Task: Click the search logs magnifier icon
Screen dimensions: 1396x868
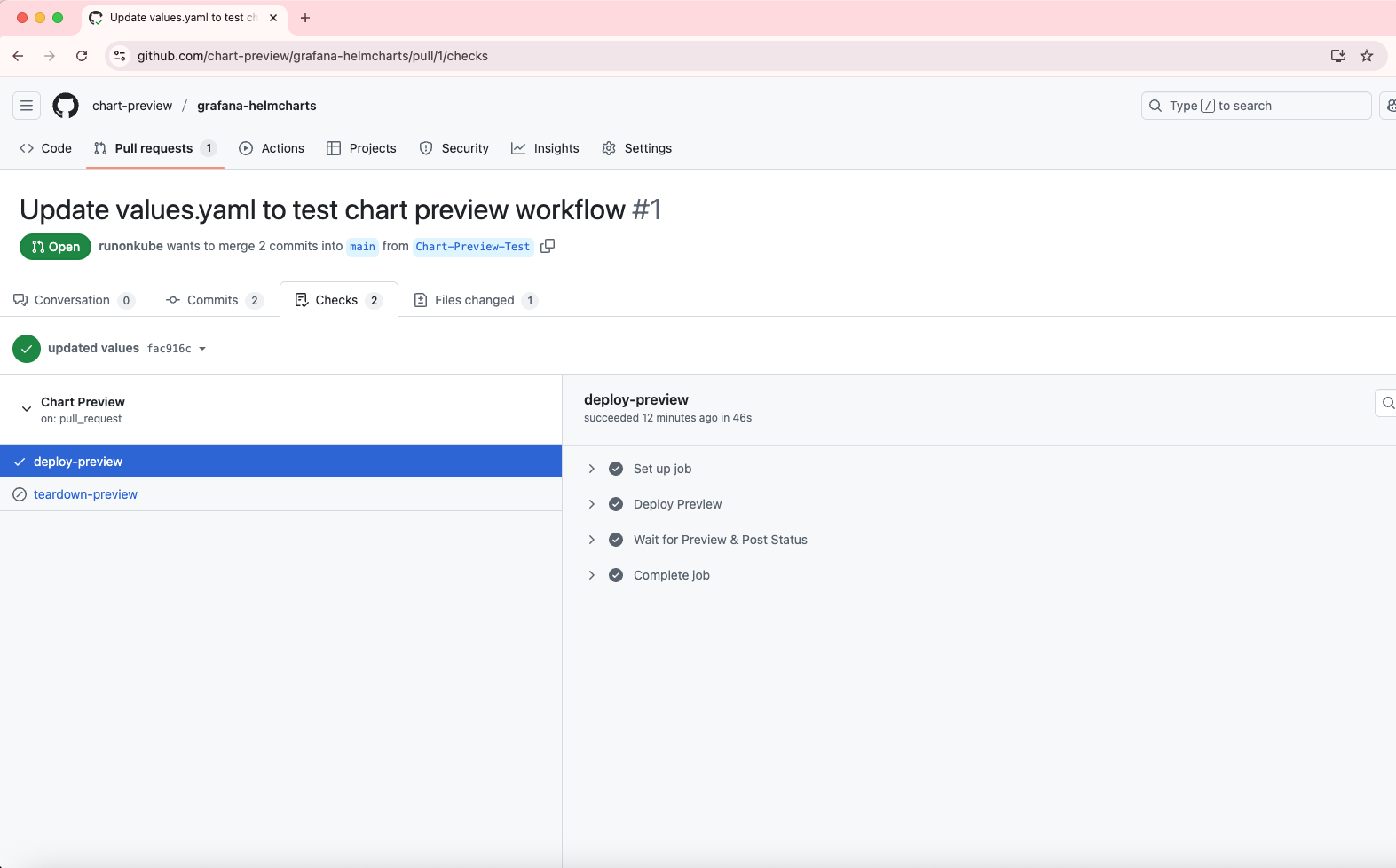Action: click(1387, 403)
